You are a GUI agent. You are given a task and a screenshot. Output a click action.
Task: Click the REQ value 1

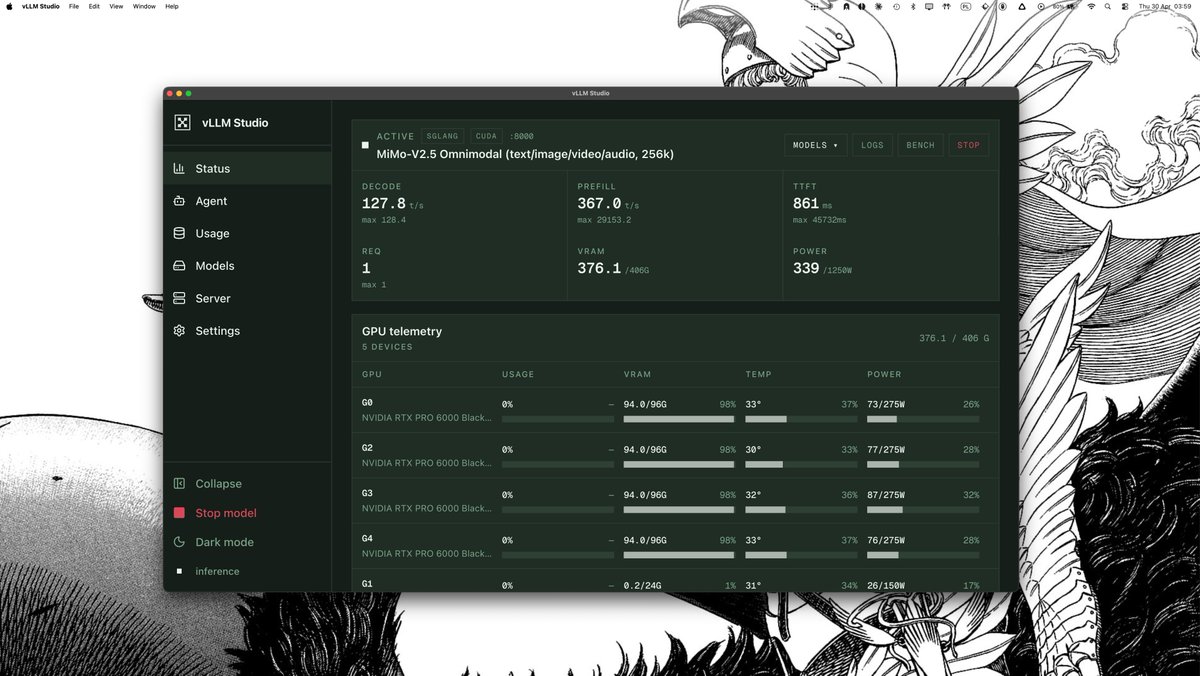click(x=366, y=269)
